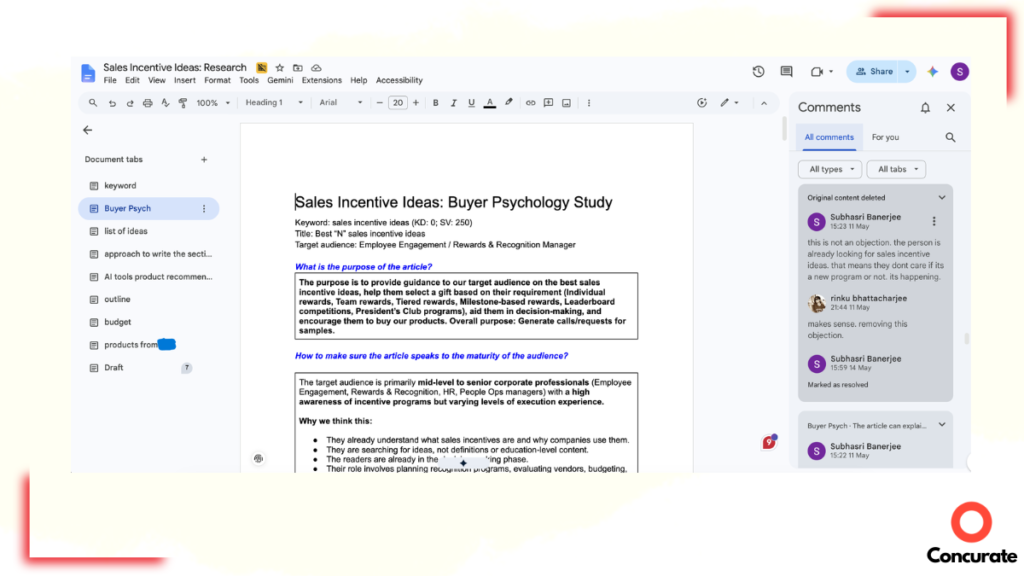Open the account avatar S
1024x576 pixels.
click(959, 72)
